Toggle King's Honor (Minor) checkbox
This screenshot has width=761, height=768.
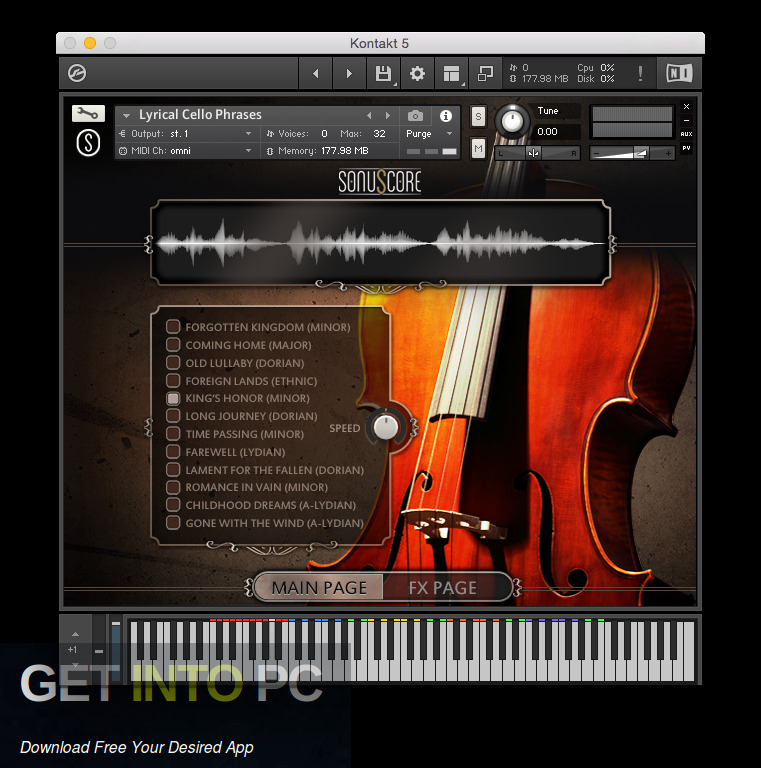pos(173,398)
